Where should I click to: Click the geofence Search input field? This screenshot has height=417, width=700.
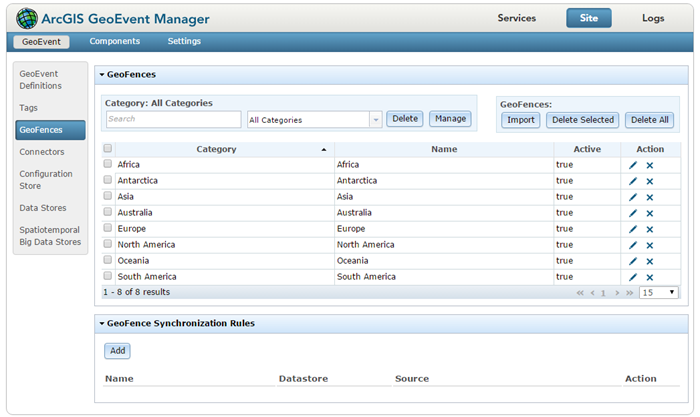click(173, 119)
